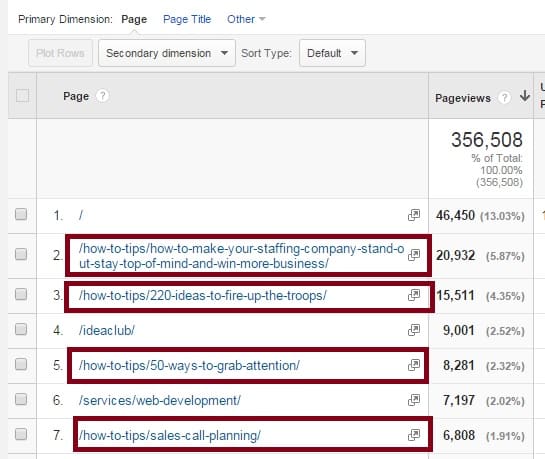Select pageviews value 15,511
This screenshot has height=459, width=545.
(455, 295)
